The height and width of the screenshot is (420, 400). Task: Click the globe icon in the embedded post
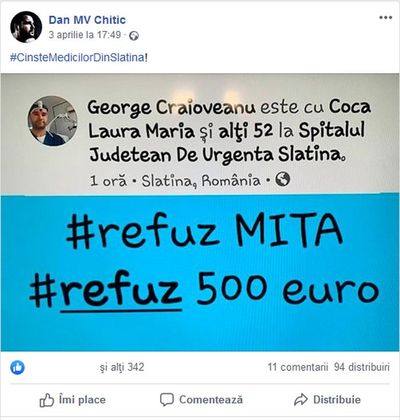283,179
